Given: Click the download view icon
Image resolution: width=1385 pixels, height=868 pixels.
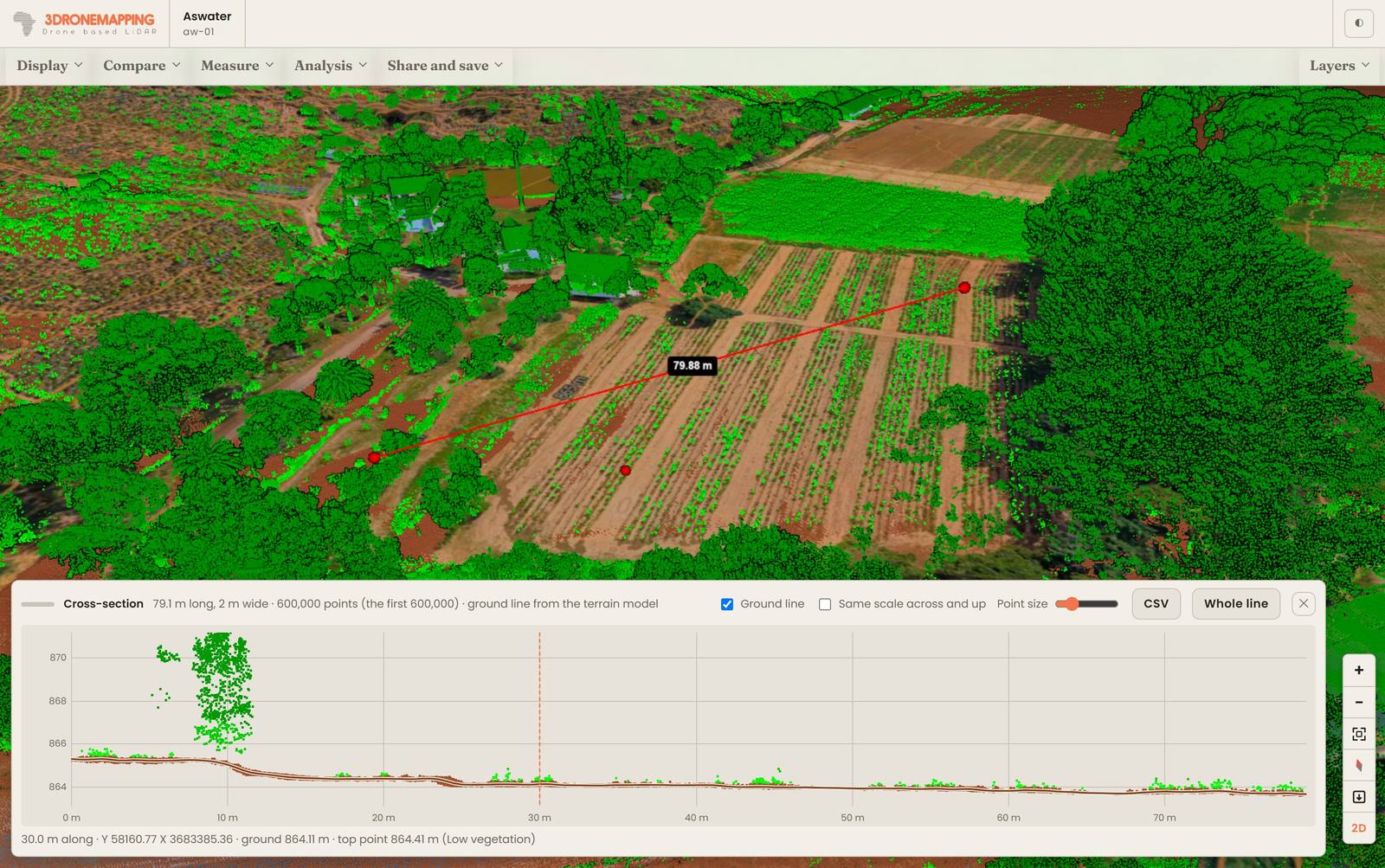Looking at the screenshot, I should click(1359, 797).
